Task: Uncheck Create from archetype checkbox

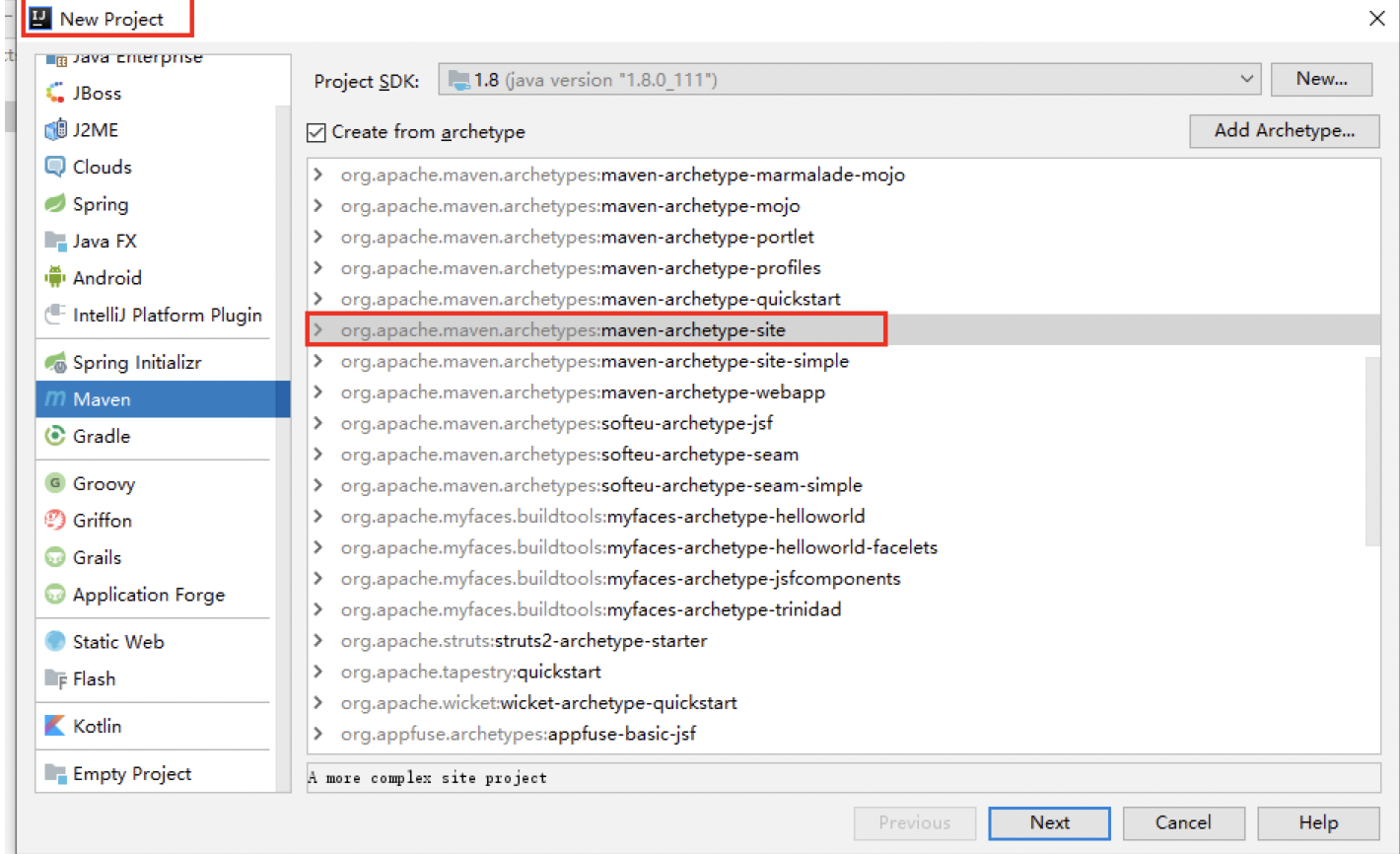Action: 316,132
